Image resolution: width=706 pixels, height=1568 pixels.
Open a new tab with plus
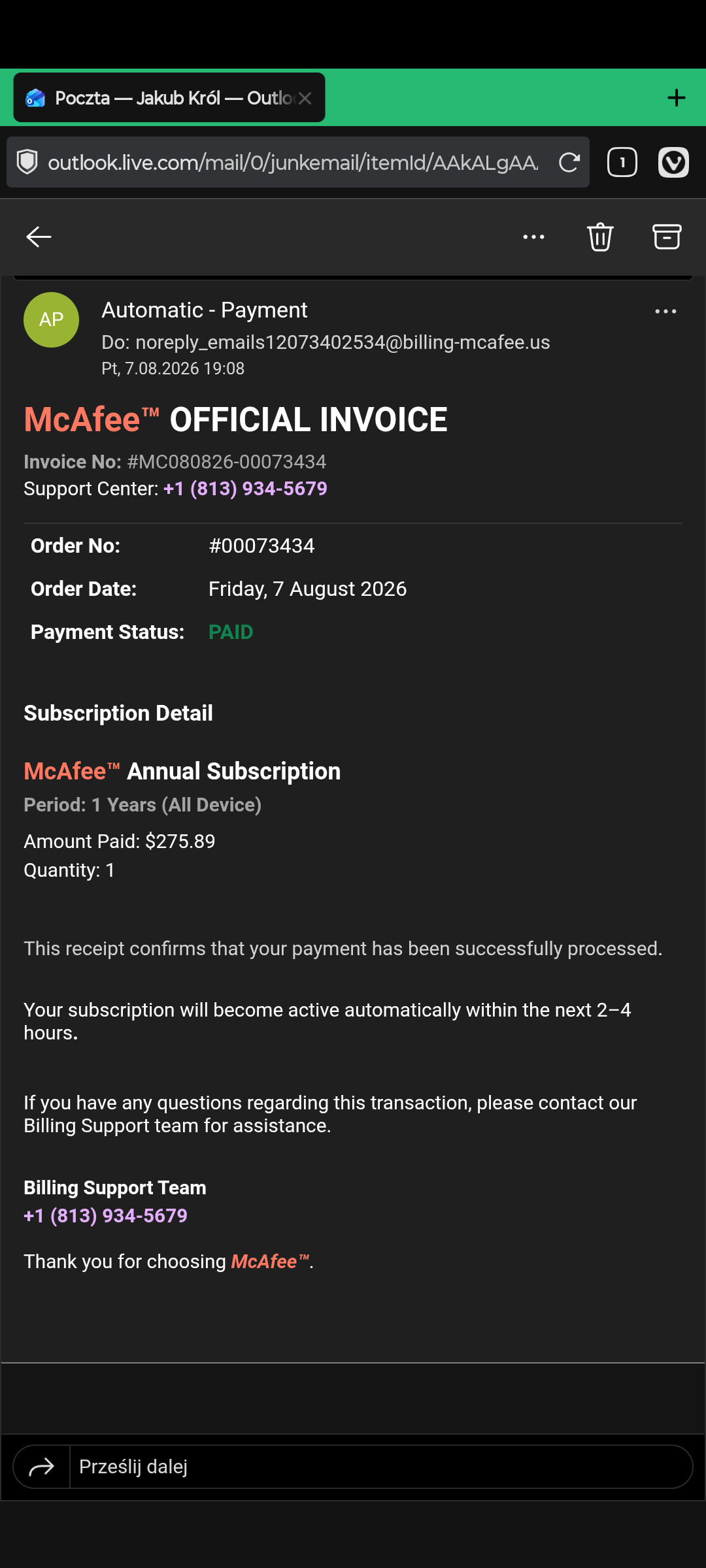(x=677, y=98)
